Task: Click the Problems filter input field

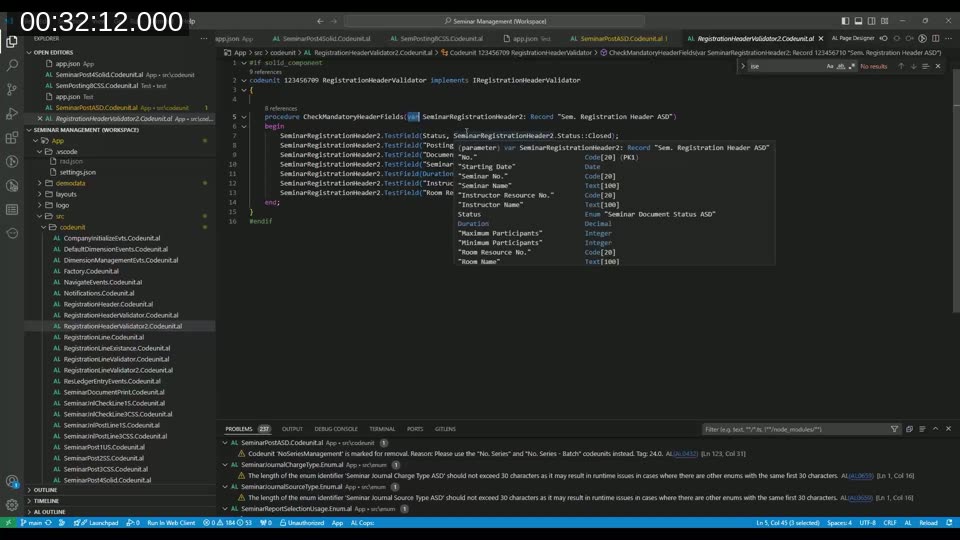Action: tap(795, 429)
